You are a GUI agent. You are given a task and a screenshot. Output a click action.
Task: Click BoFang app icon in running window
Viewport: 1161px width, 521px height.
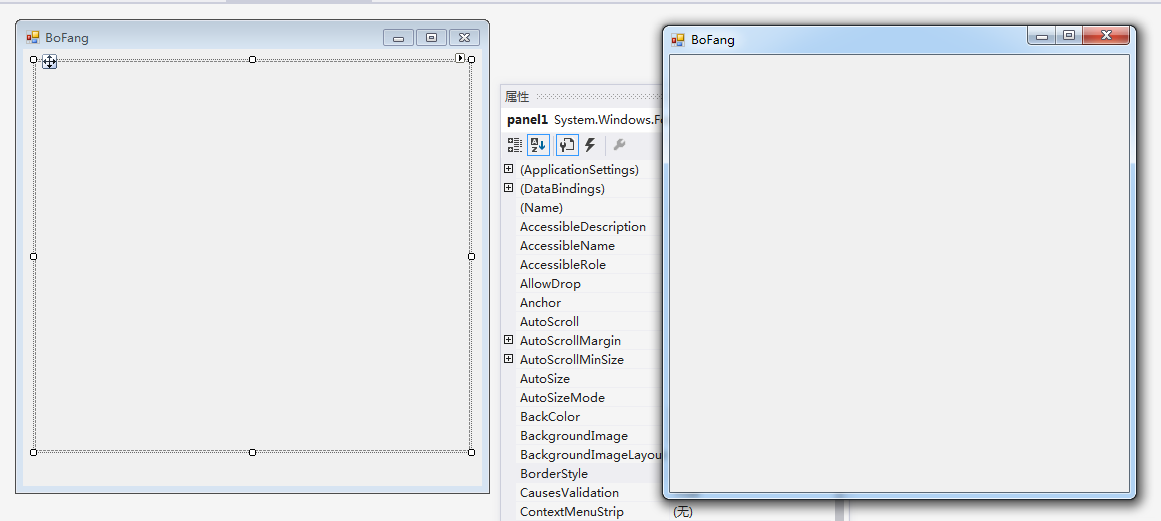coord(677,40)
